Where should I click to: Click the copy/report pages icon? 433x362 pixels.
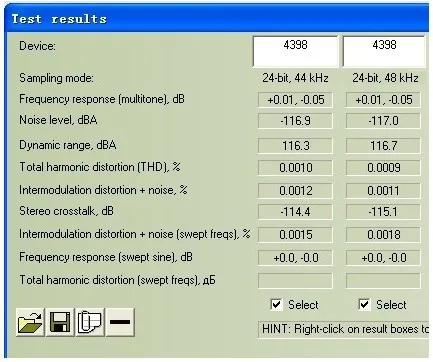tap(90, 322)
